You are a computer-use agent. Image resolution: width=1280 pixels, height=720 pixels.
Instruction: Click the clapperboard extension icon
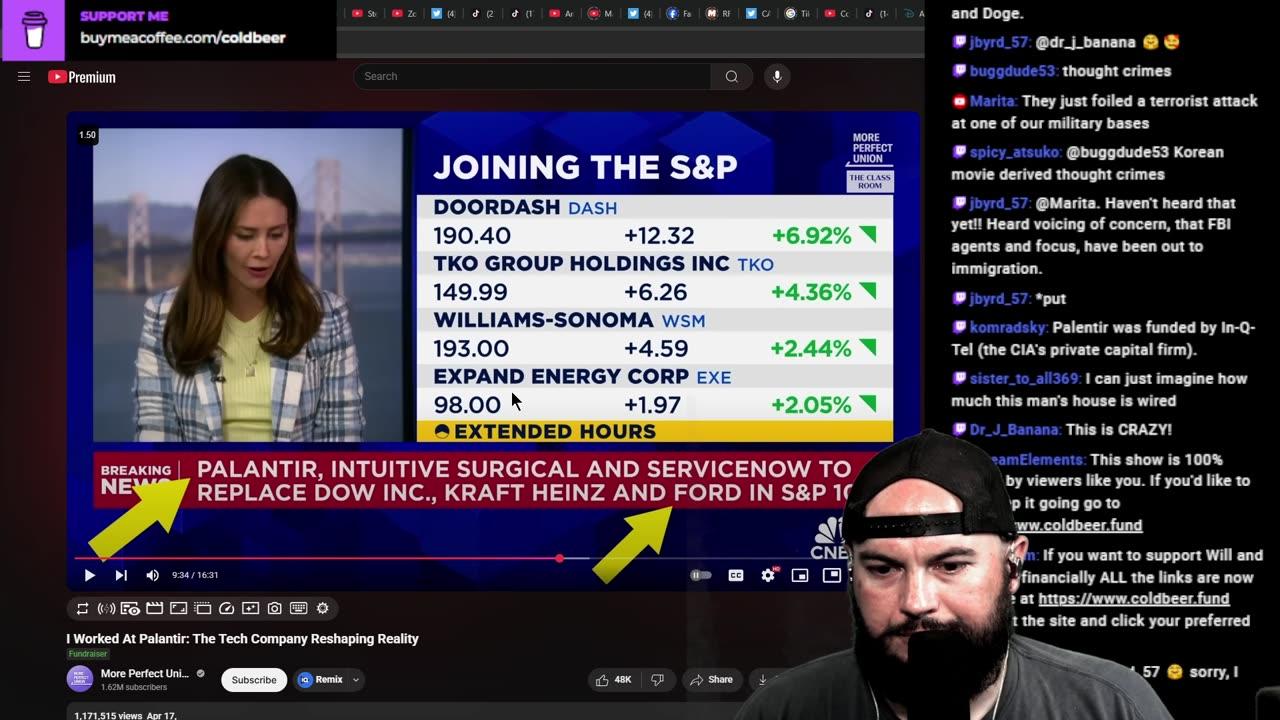click(x=154, y=608)
